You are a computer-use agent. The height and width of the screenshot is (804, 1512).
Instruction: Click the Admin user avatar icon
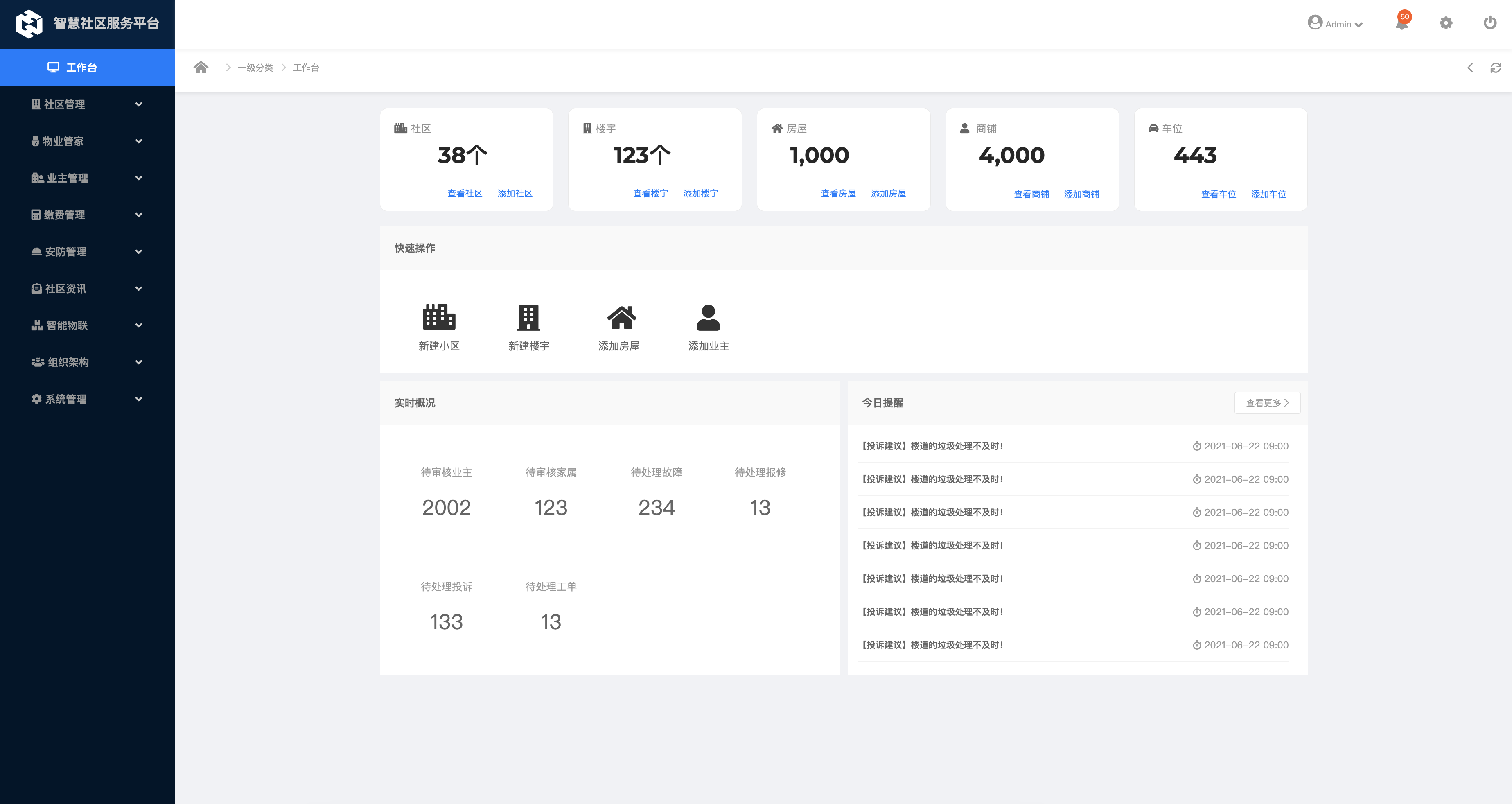click(1315, 22)
